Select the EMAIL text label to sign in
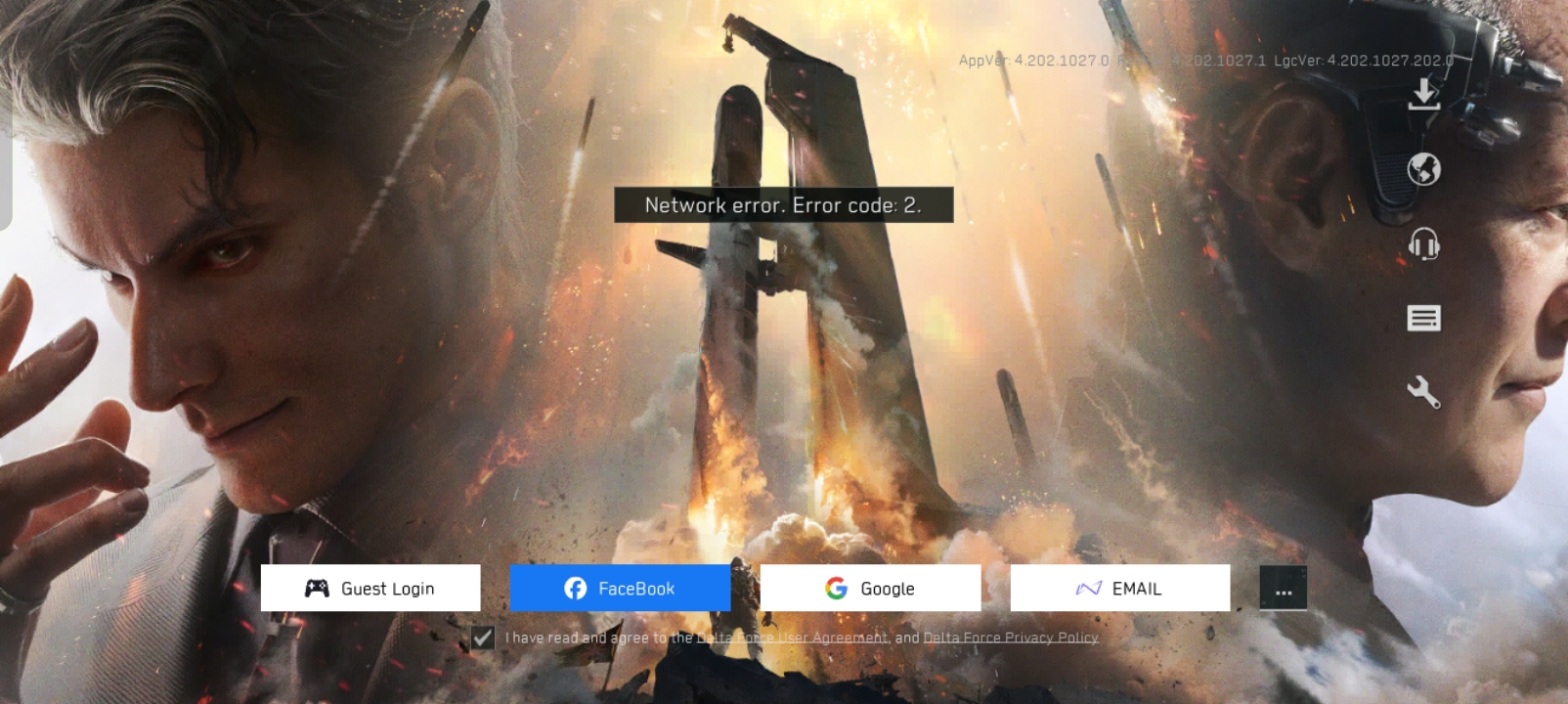The width and height of the screenshot is (1568, 704). (x=1136, y=589)
